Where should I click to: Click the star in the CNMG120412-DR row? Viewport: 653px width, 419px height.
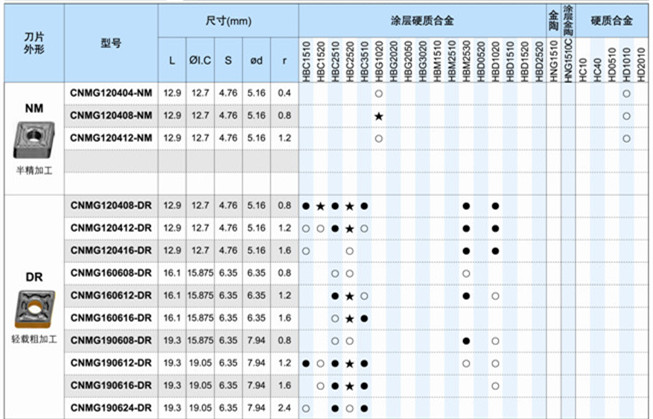tap(349, 228)
